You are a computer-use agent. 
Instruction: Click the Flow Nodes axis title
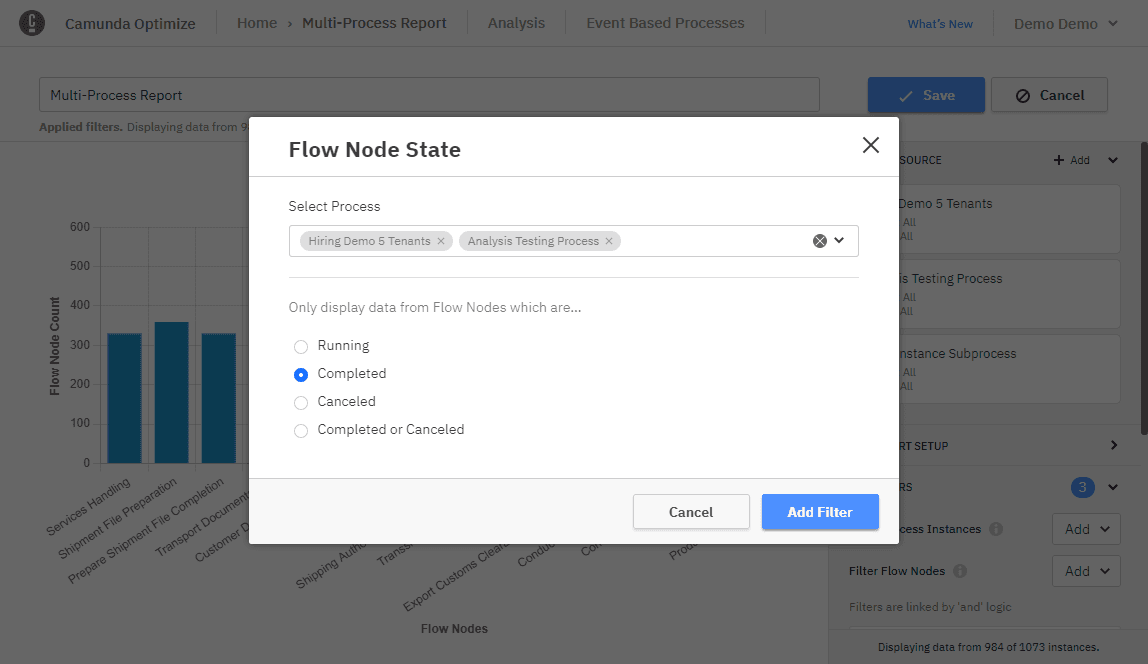454,629
